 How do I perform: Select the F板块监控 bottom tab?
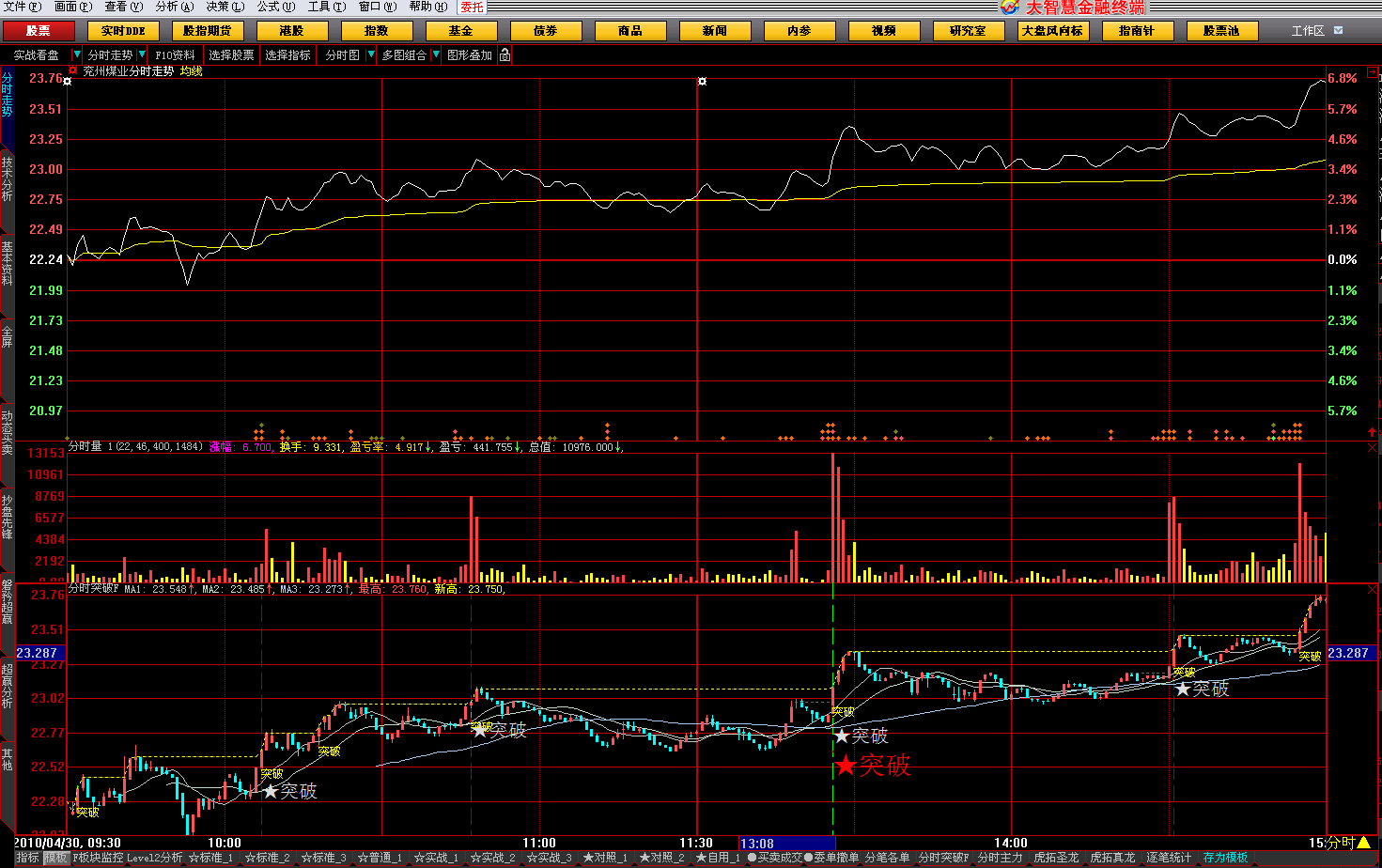pyautogui.click(x=99, y=858)
